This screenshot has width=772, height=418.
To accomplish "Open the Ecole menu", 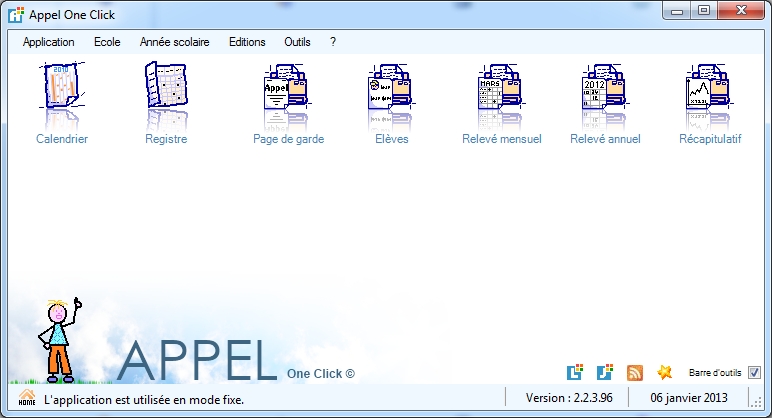I will [x=107, y=42].
